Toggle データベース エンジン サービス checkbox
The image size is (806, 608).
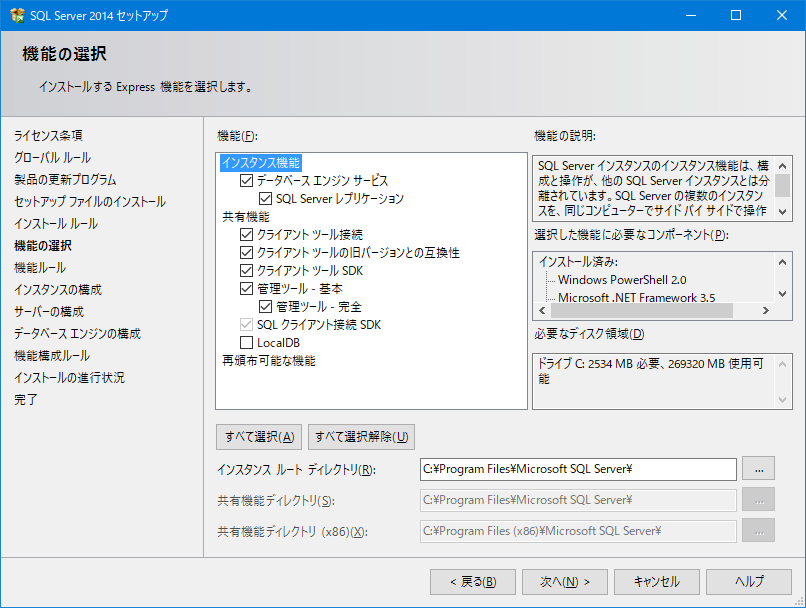[x=246, y=180]
